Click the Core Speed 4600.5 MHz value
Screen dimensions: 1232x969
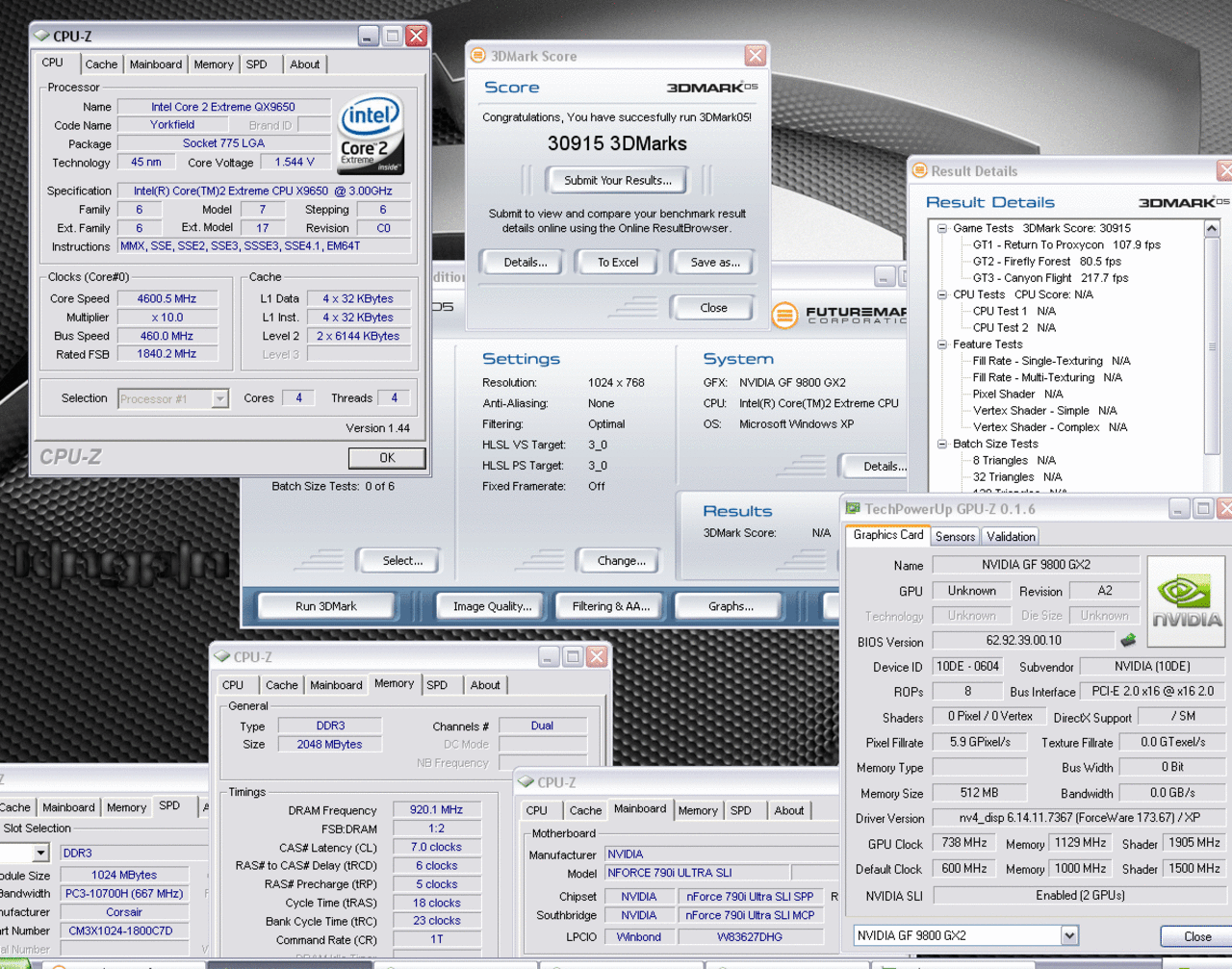coord(167,299)
